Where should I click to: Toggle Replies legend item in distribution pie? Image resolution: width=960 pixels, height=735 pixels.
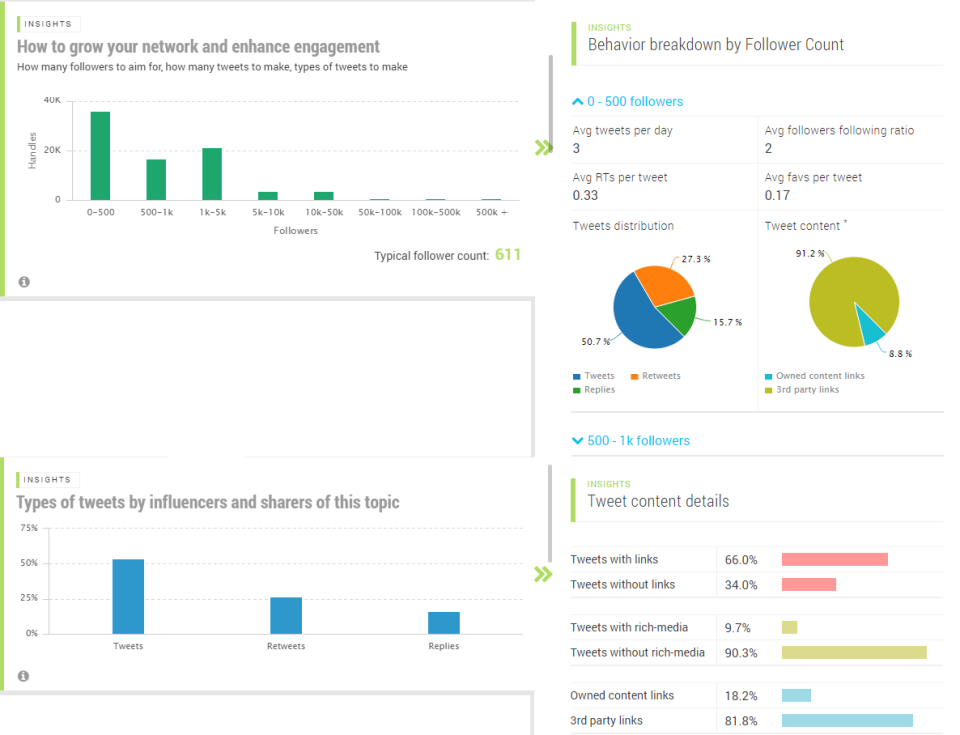point(594,390)
